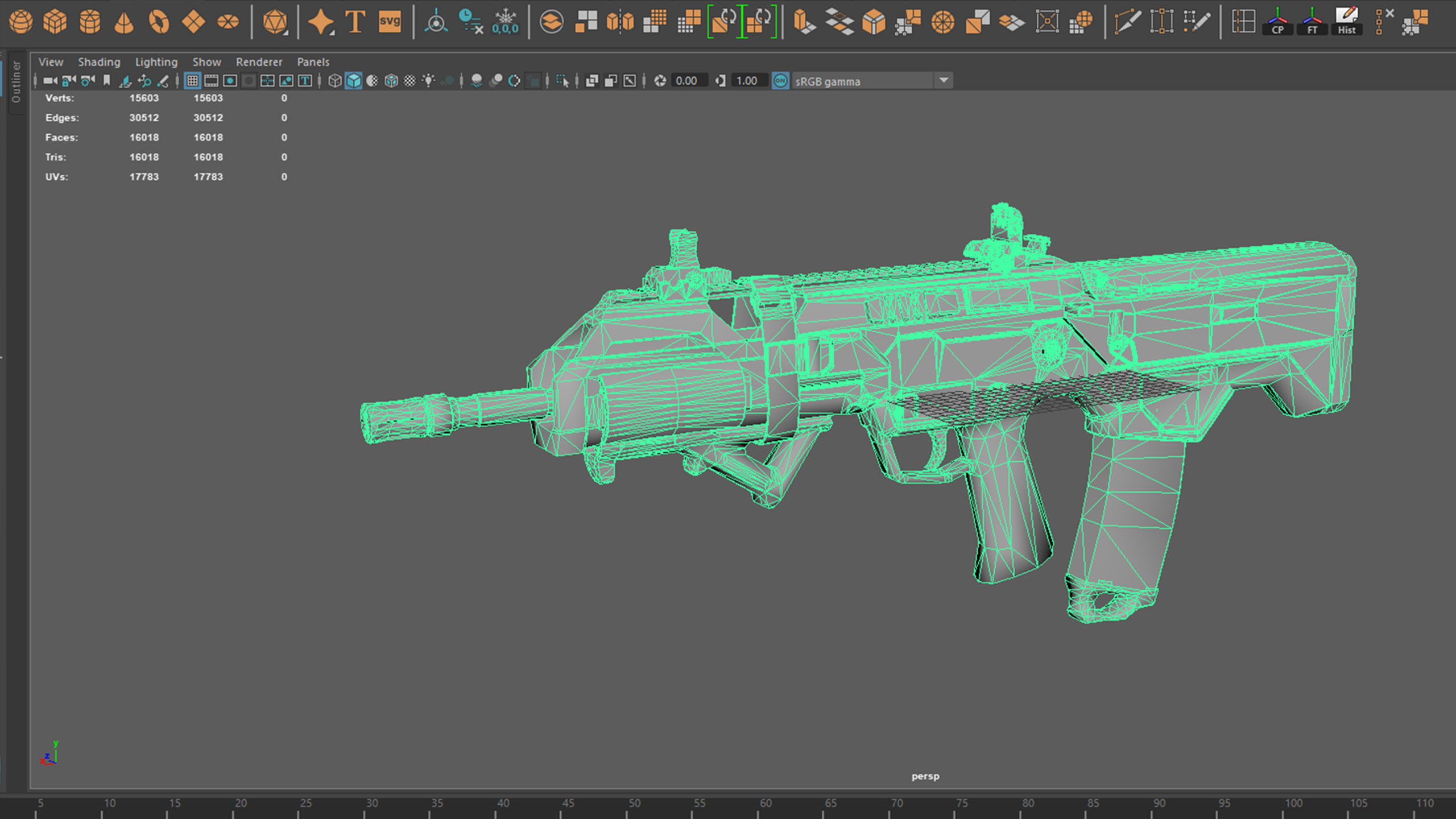The image size is (1456, 819).
Task: Click the polygon cone shelf icon
Action: tap(124, 22)
